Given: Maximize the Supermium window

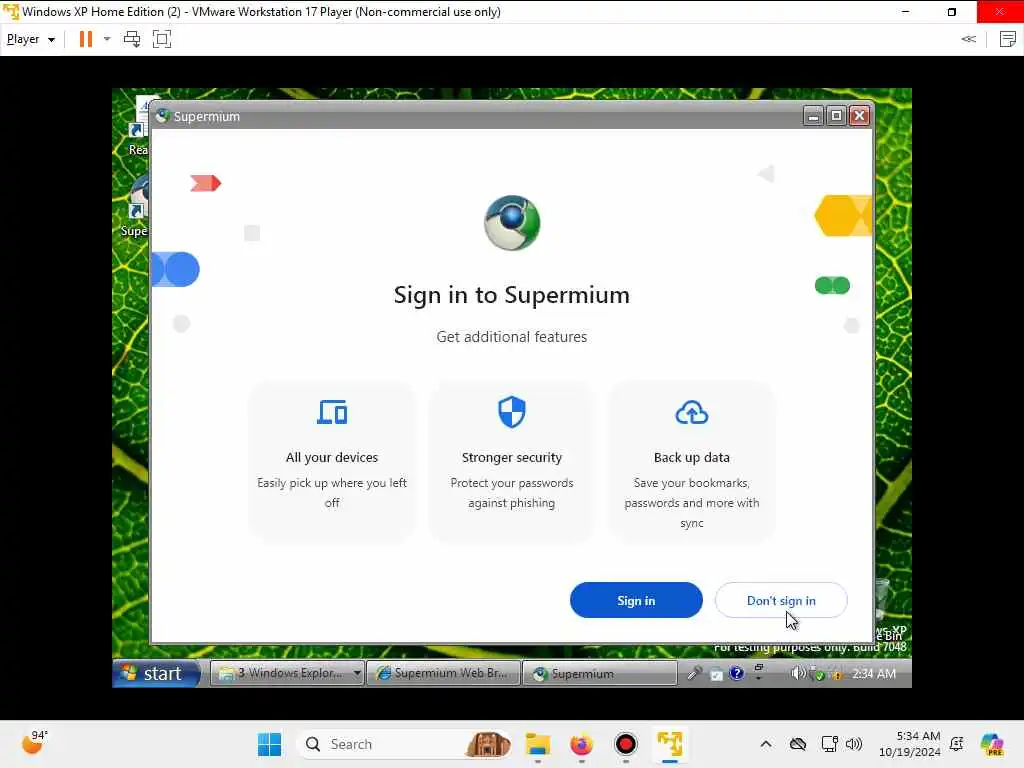Looking at the screenshot, I should point(837,116).
